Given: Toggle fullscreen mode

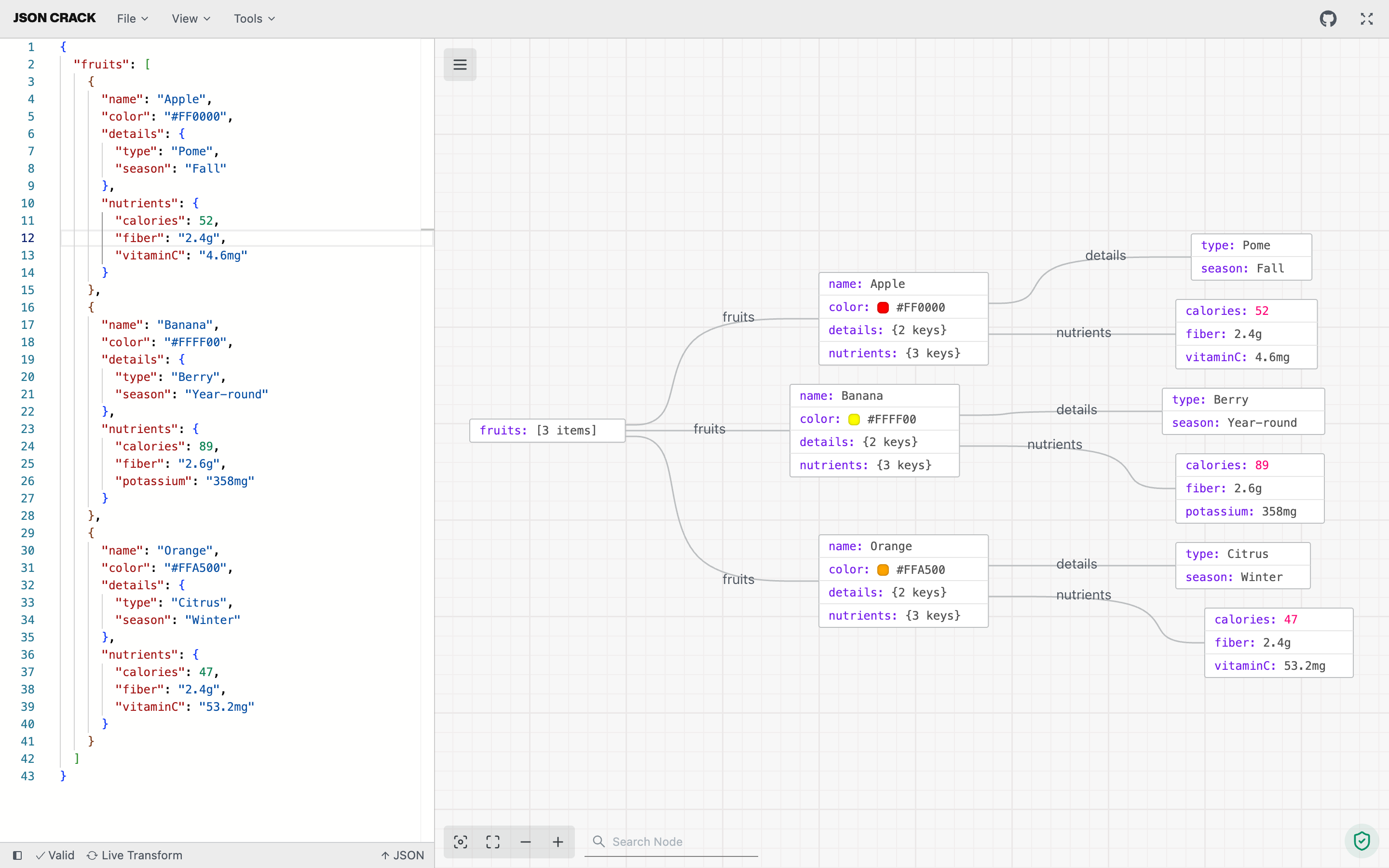Looking at the screenshot, I should click(1366, 18).
